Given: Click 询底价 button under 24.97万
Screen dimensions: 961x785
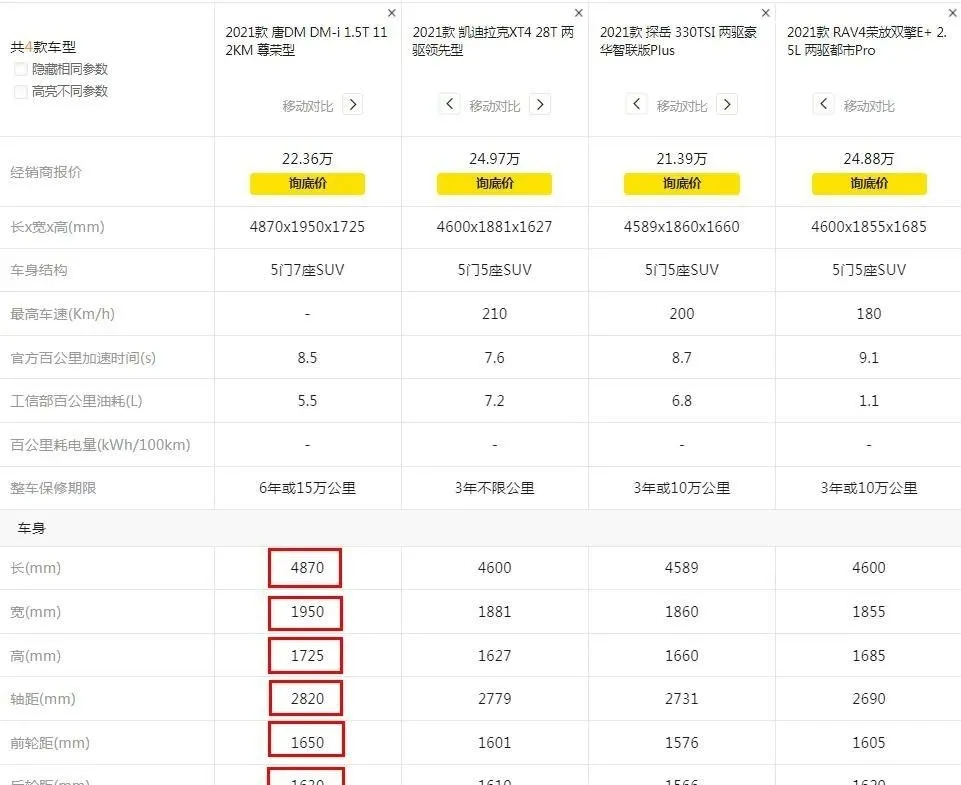Looking at the screenshot, I should point(494,183).
